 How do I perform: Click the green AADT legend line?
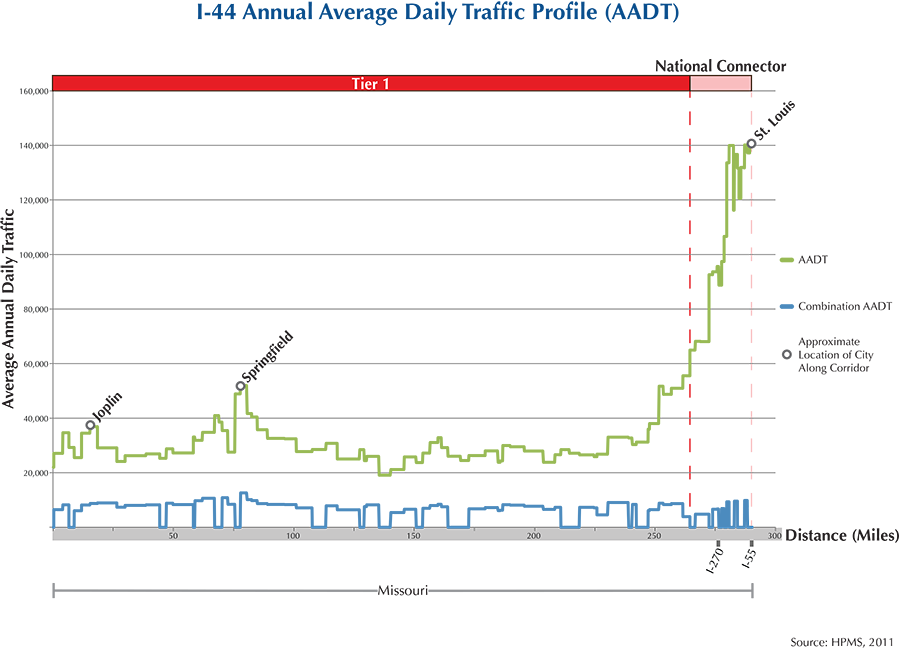click(788, 259)
